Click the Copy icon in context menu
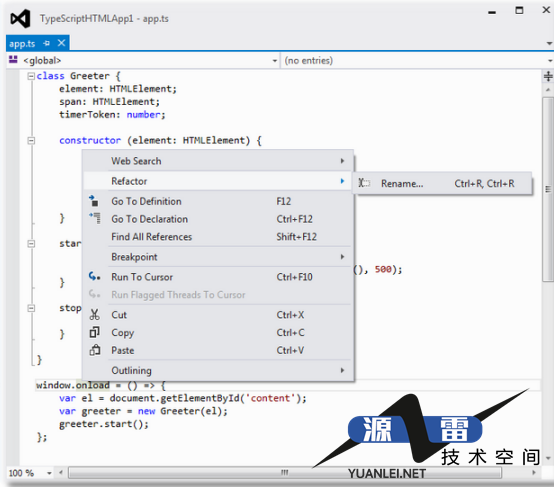This screenshot has width=554, height=487. [94, 332]
